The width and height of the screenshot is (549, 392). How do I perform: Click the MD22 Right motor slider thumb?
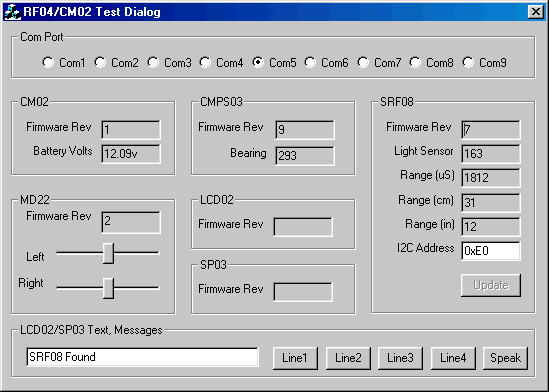pyautogui.click(x=109, y=288)
